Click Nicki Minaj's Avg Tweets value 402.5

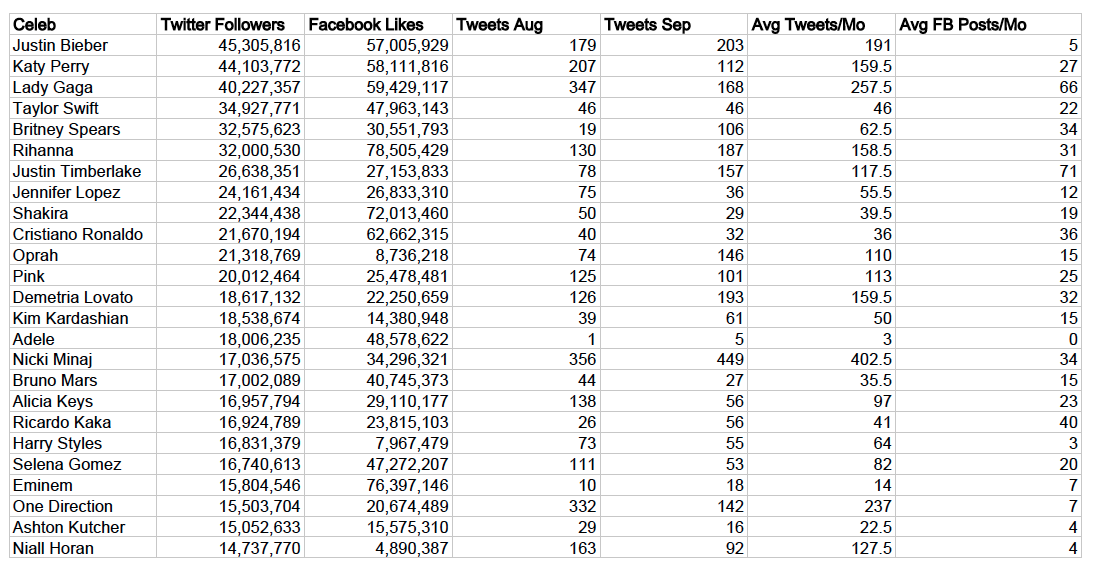tap(821, 359)
